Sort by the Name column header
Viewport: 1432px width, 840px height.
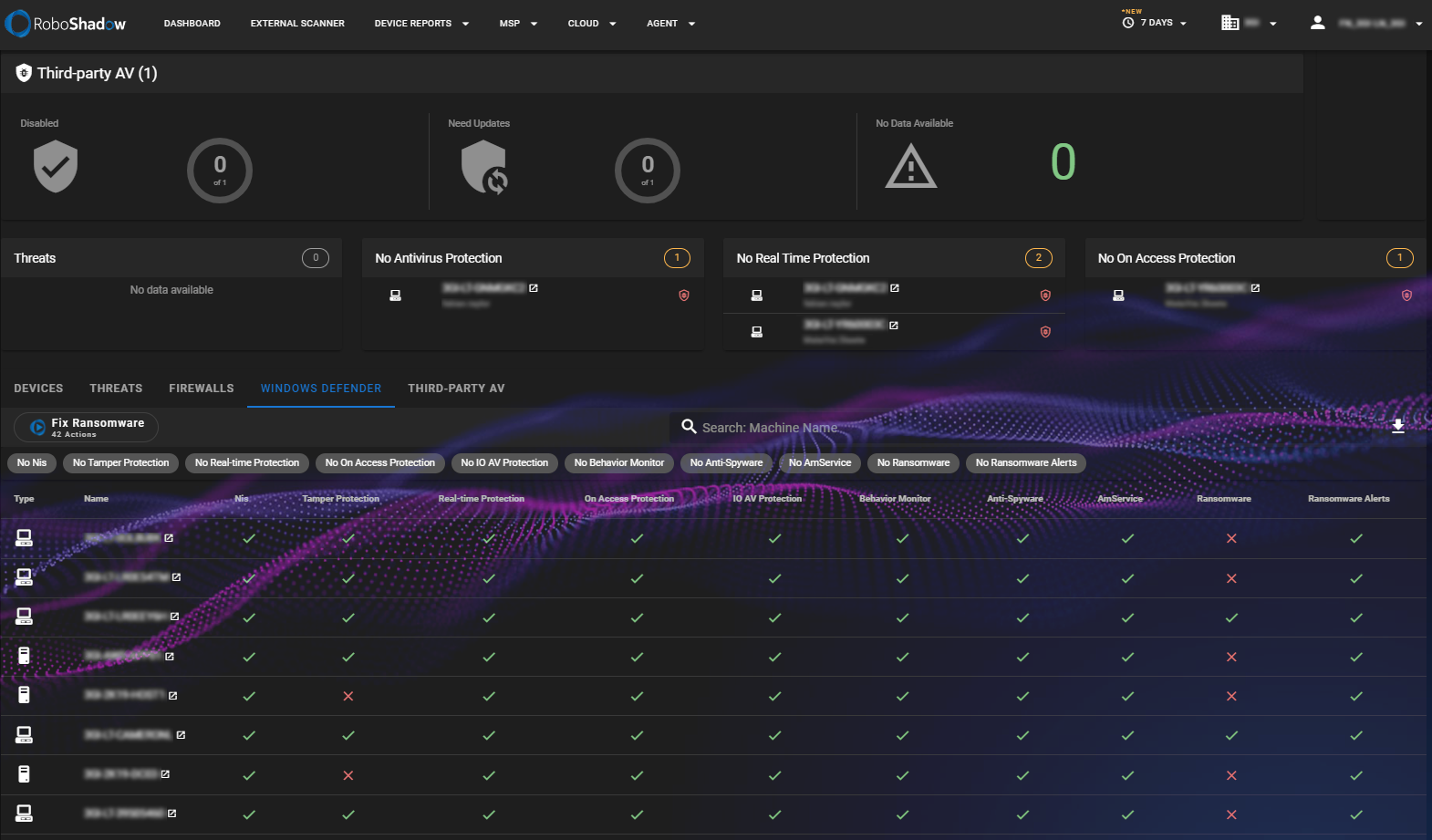click(x=96, y=499)
